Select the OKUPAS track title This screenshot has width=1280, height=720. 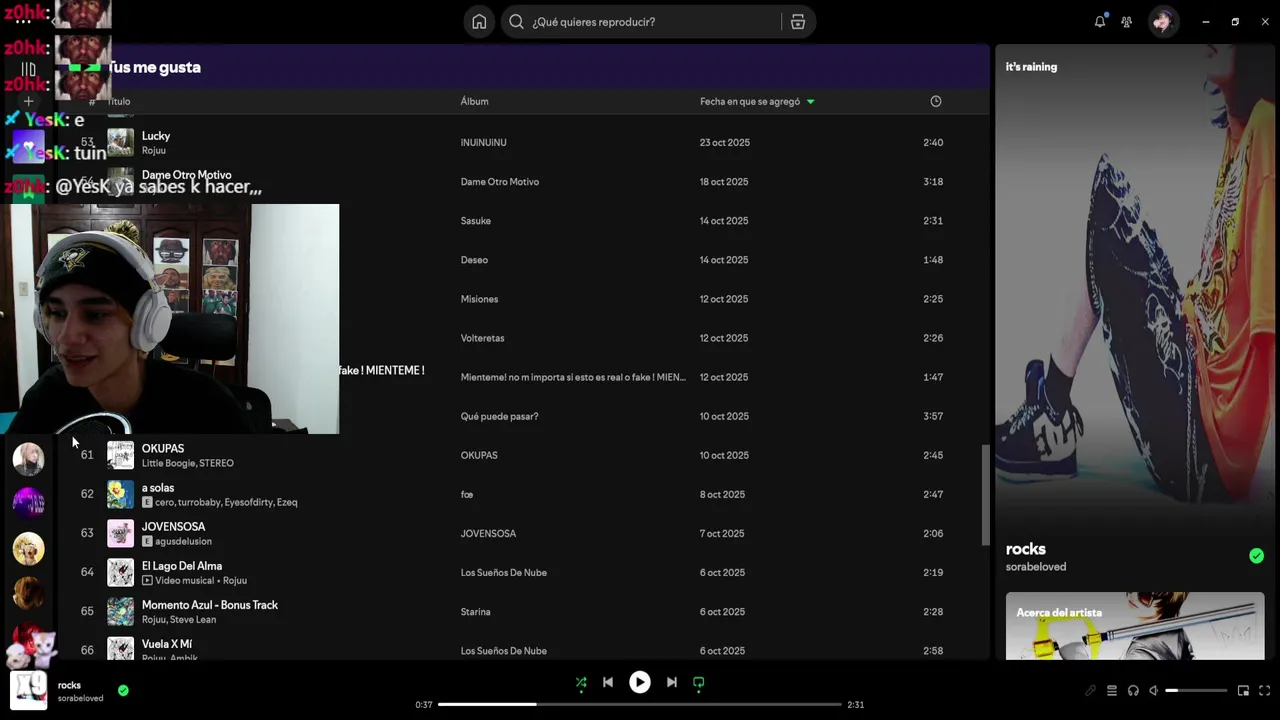(x=163, y=449)
